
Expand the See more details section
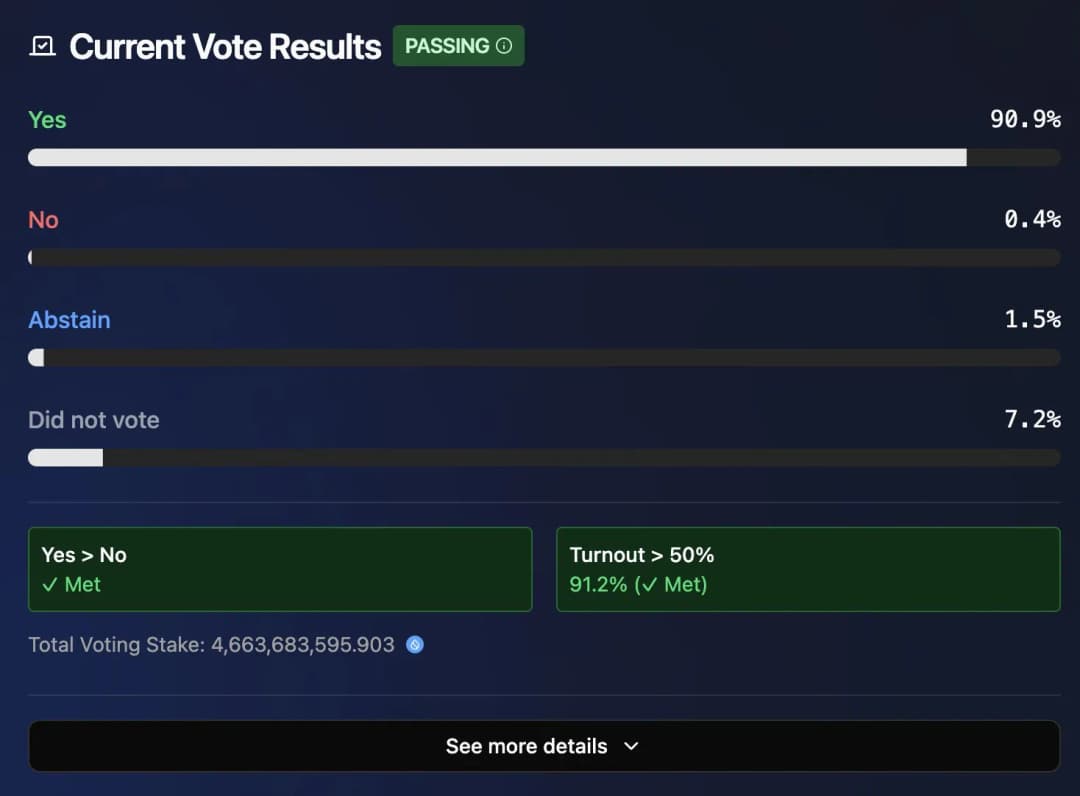(544, 746)
